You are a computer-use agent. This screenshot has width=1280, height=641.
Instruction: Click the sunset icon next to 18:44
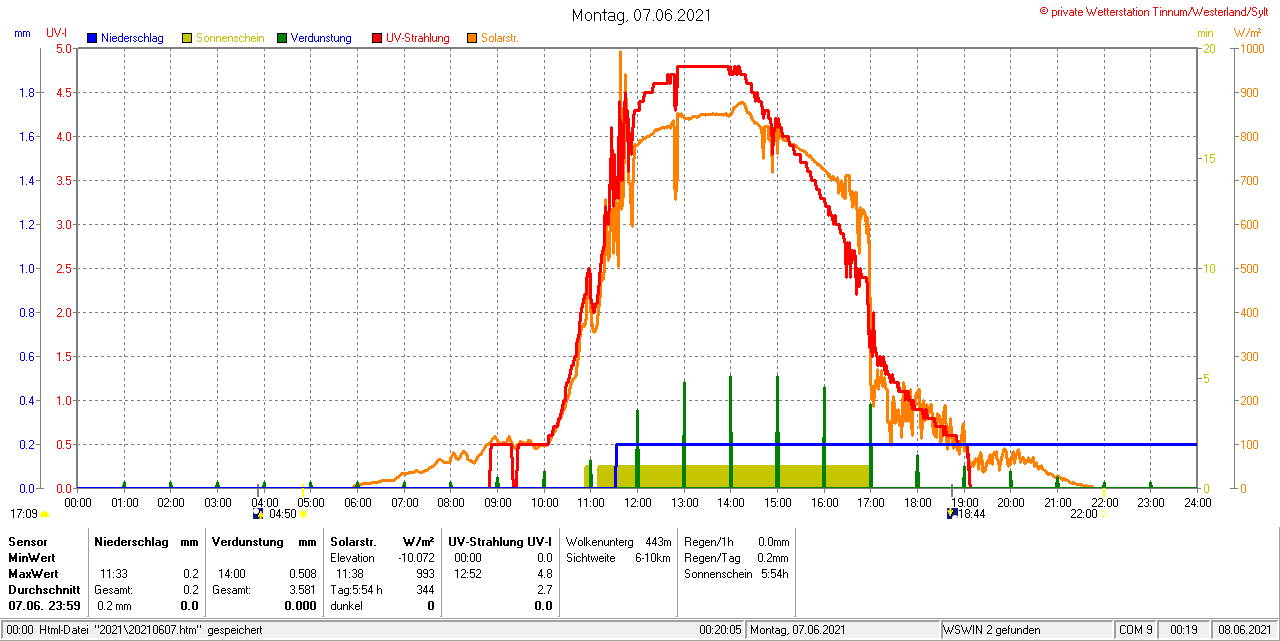tap(952, 514)
